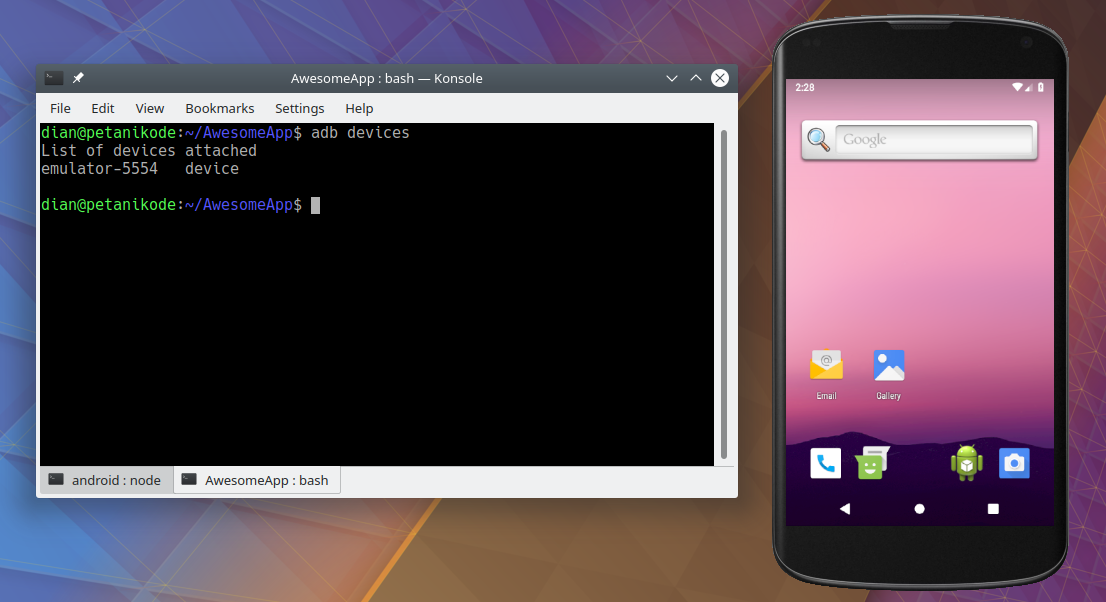Select the AwesomeApp : bash tab
Screen dimensions: 1106x602
(257, 481)
